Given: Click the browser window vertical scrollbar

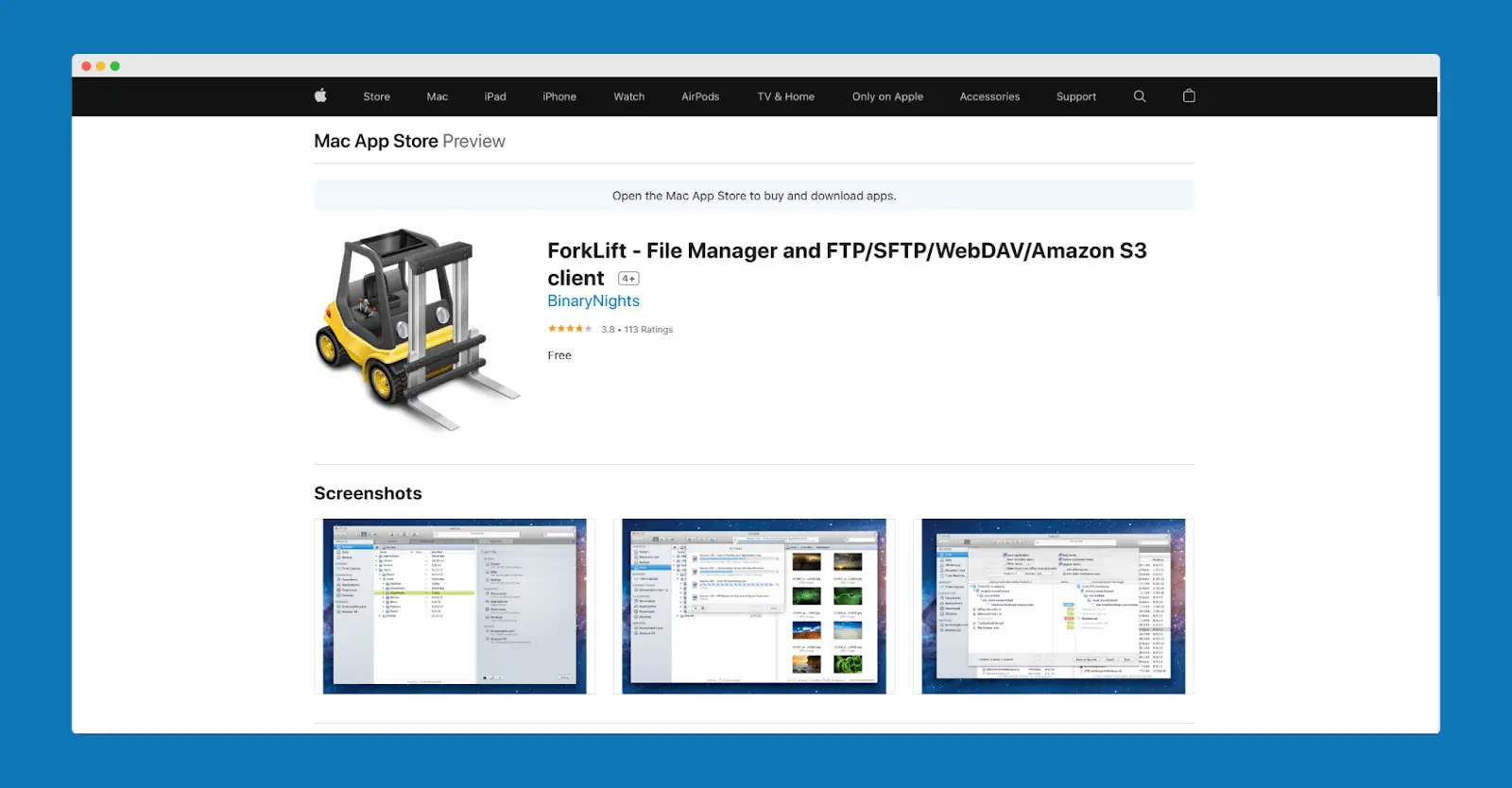Looking at the screenshot, I should (x=1437, y=194).
